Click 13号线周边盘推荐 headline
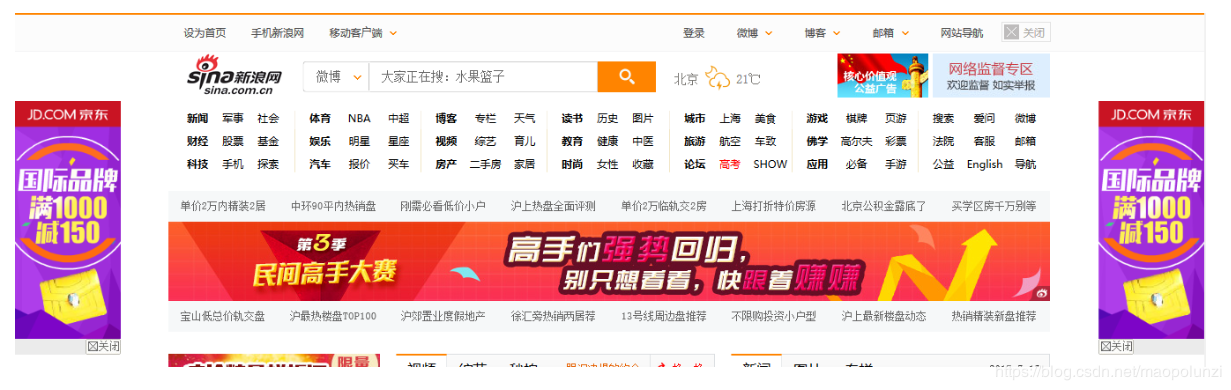The height and width of the screenshot is (390, 1231). tap(664, 316)
